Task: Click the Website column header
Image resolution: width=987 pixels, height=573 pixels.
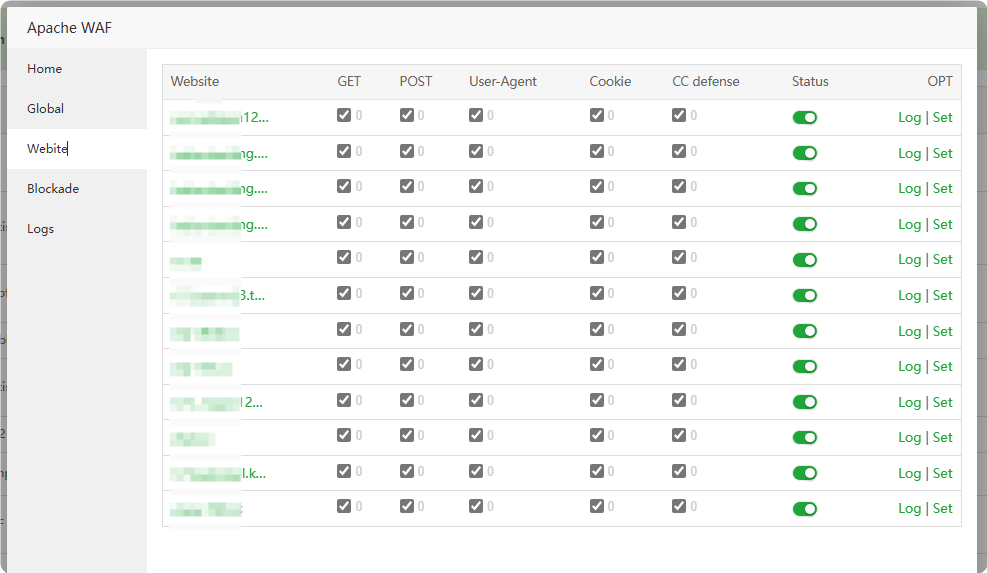Action: 195,81
